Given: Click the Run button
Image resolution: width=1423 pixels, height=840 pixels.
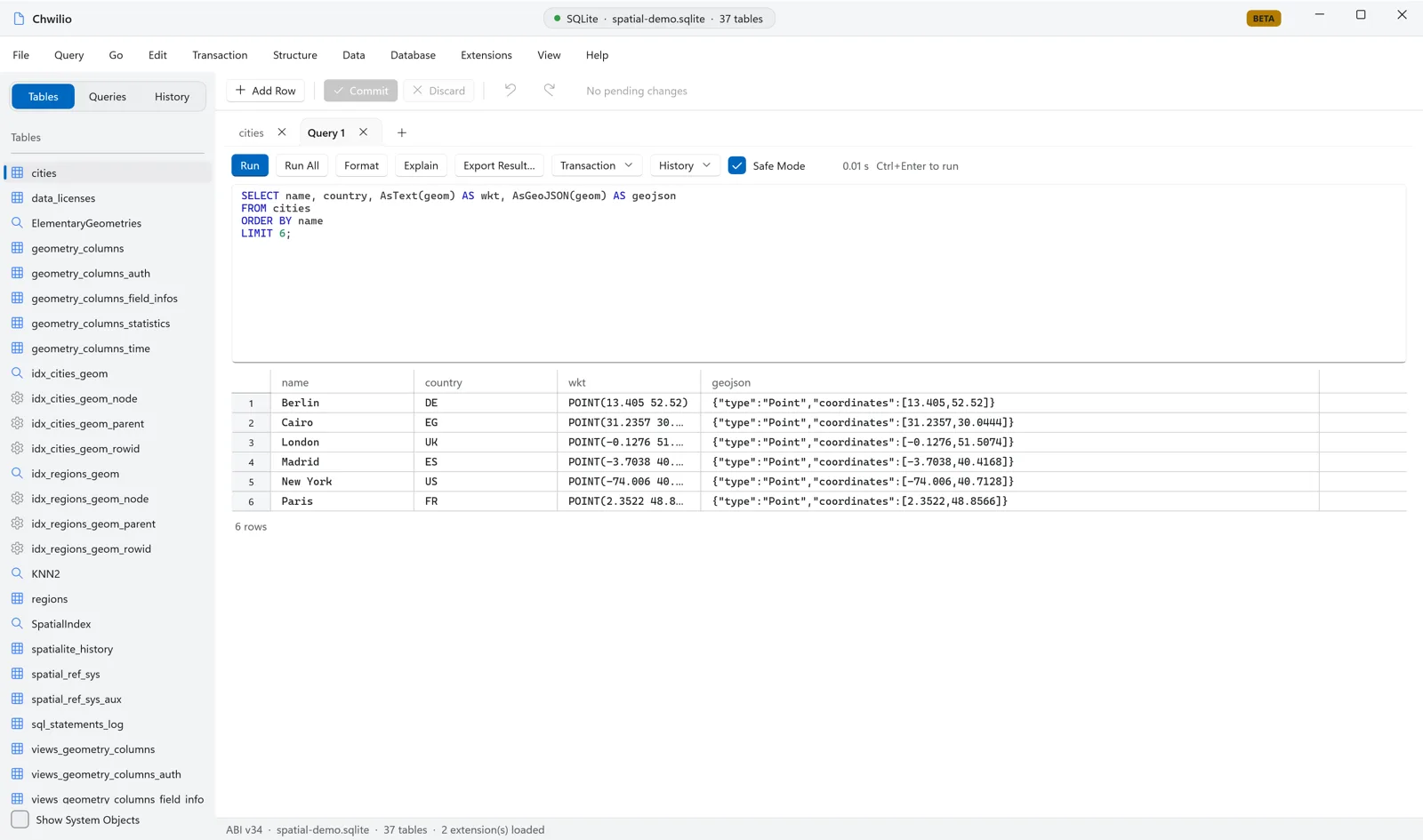Looking at the screenshot, I should 250,165.
